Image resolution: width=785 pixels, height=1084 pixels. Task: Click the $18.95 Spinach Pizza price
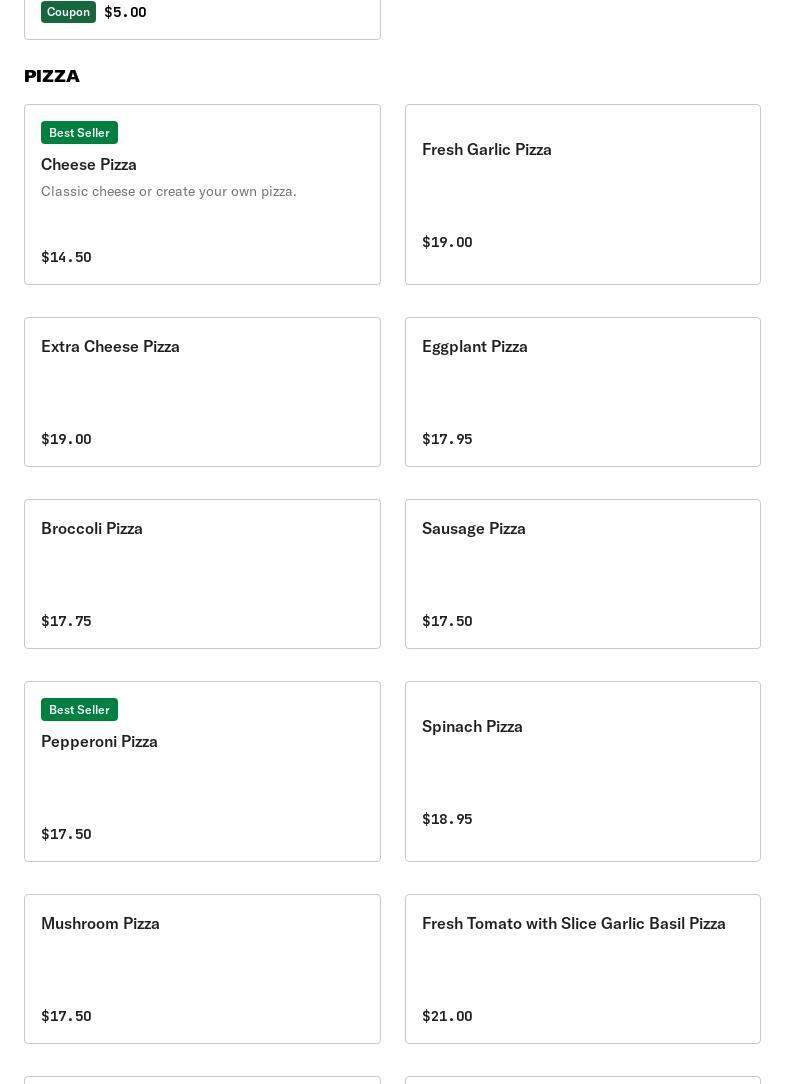(447, 819)
